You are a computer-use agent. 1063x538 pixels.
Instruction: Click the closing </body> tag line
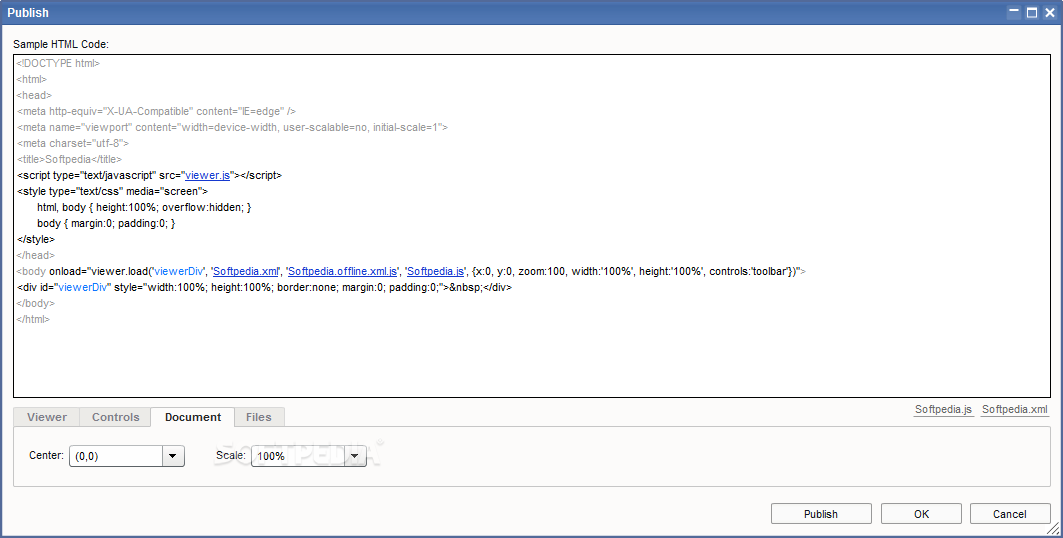tap(36, 304)
